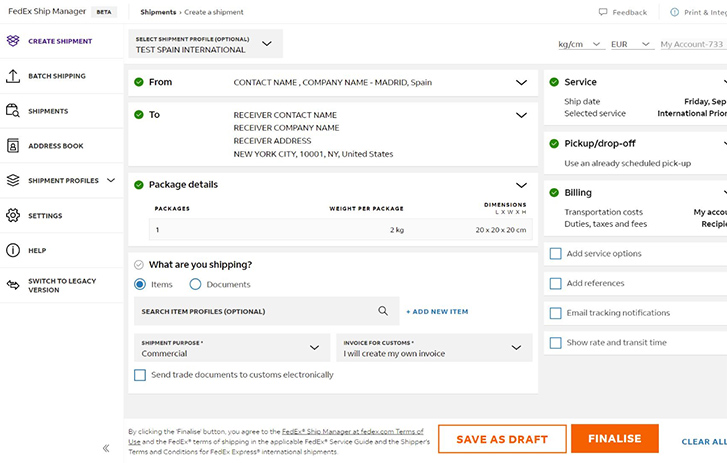Click the Shipments breadcrumb link

[x=158, y=12]
